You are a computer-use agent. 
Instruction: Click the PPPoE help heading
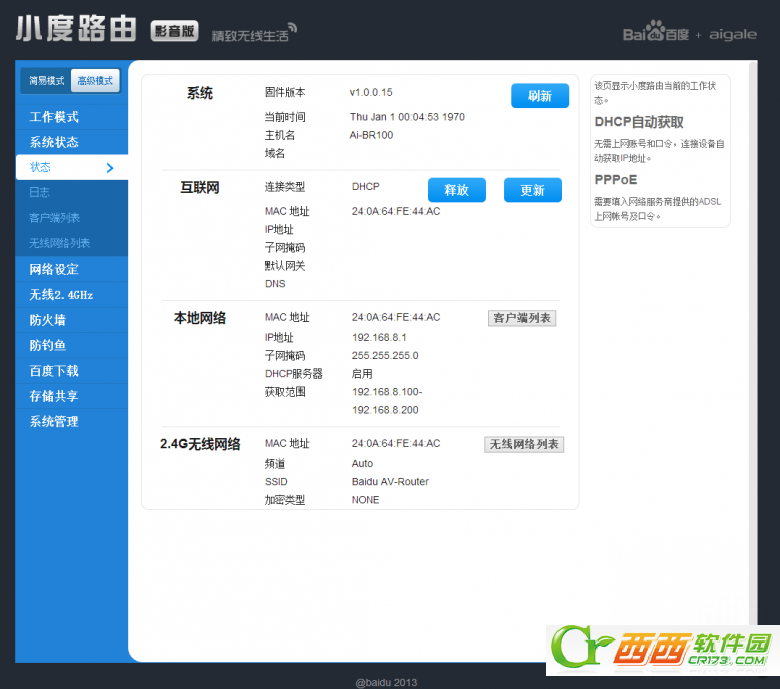[x=616, y=180]
